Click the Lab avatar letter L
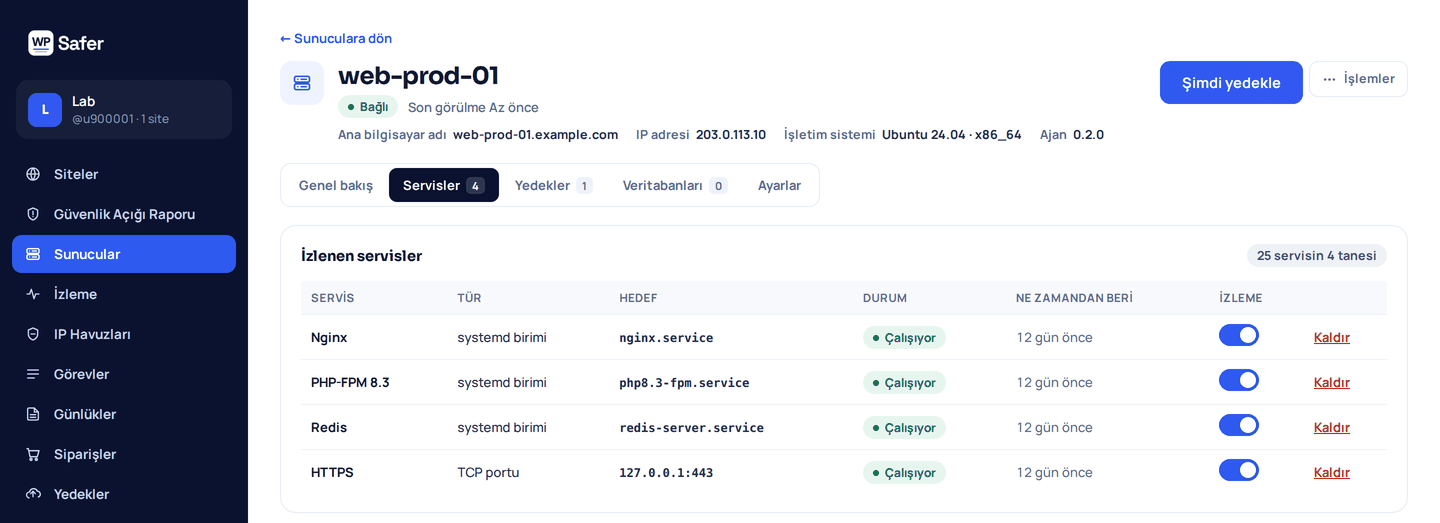This screenshot has width=1440, height=523. [x=45, y=110]
